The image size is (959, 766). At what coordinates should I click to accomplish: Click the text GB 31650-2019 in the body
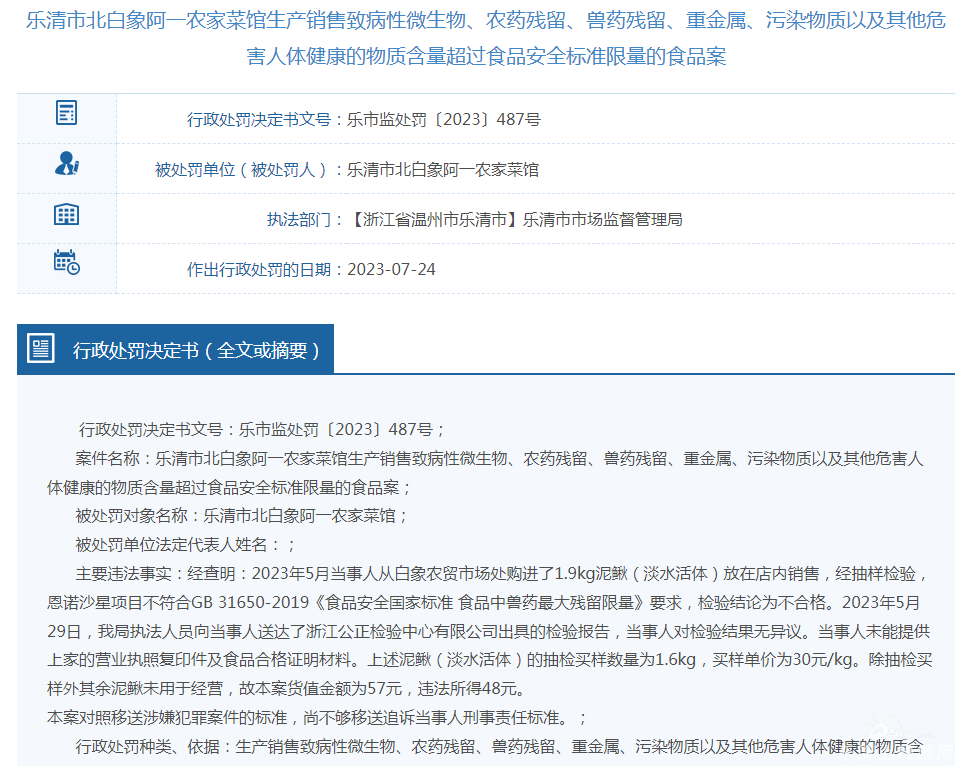(x=250, y=603)
